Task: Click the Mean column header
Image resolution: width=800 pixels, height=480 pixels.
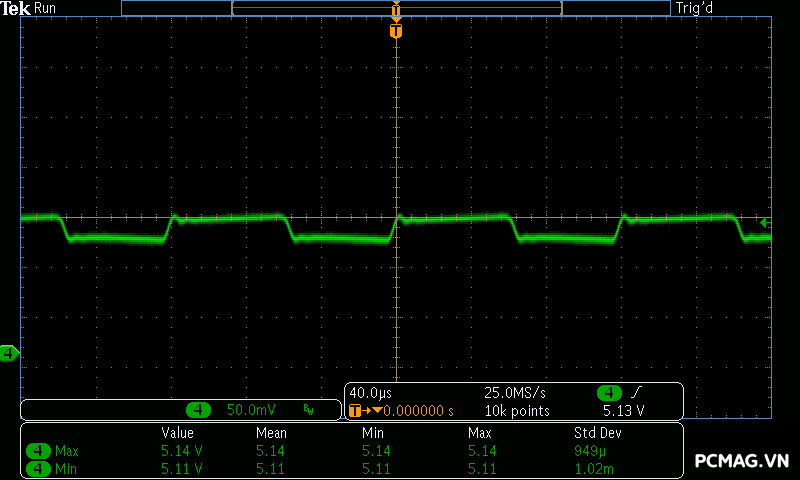Action: [x=271, y=433]
